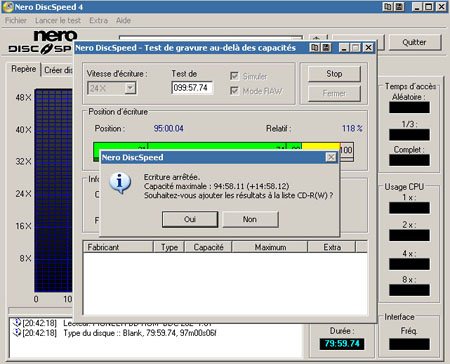Click the Capacité column header
The width and height of the screenshot is (450, 364).
point(208,247)
